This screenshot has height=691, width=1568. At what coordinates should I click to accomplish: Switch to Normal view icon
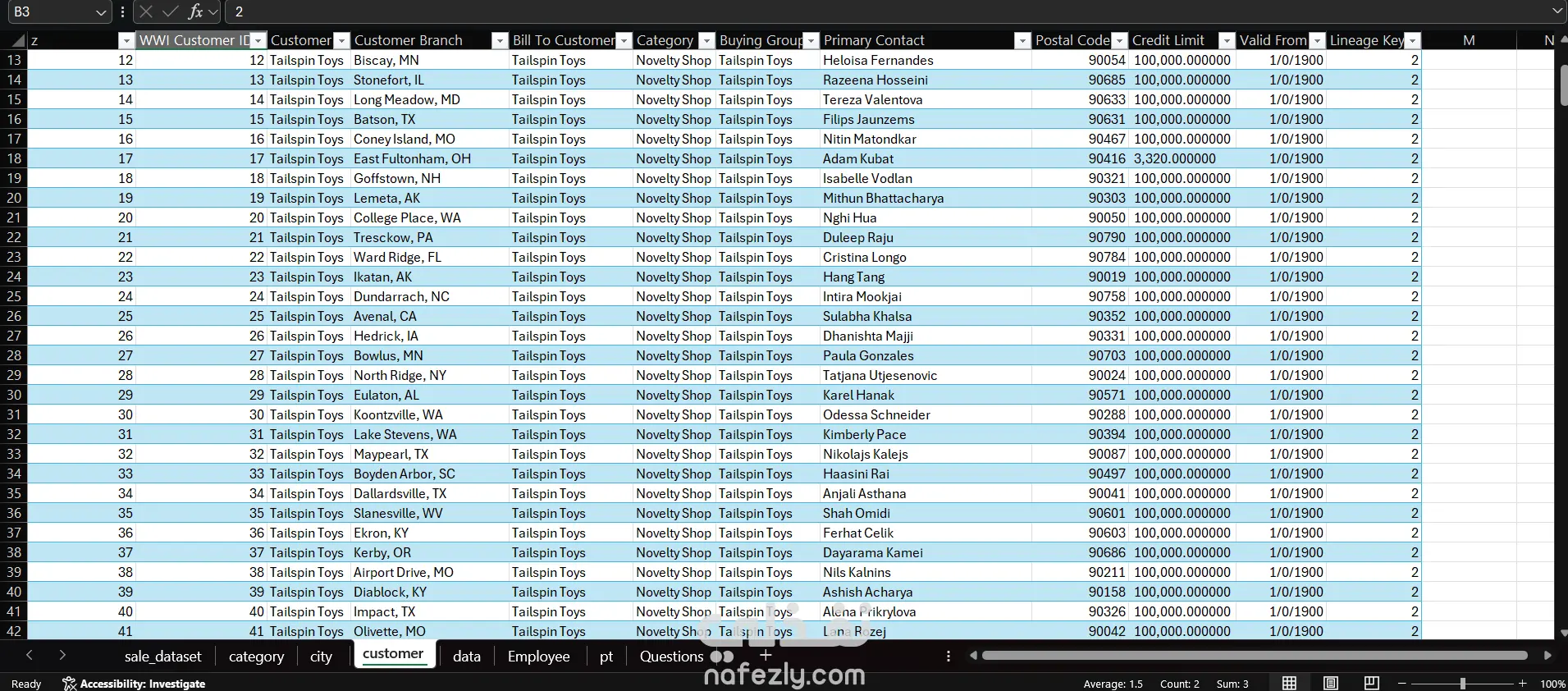(1290, 683)
